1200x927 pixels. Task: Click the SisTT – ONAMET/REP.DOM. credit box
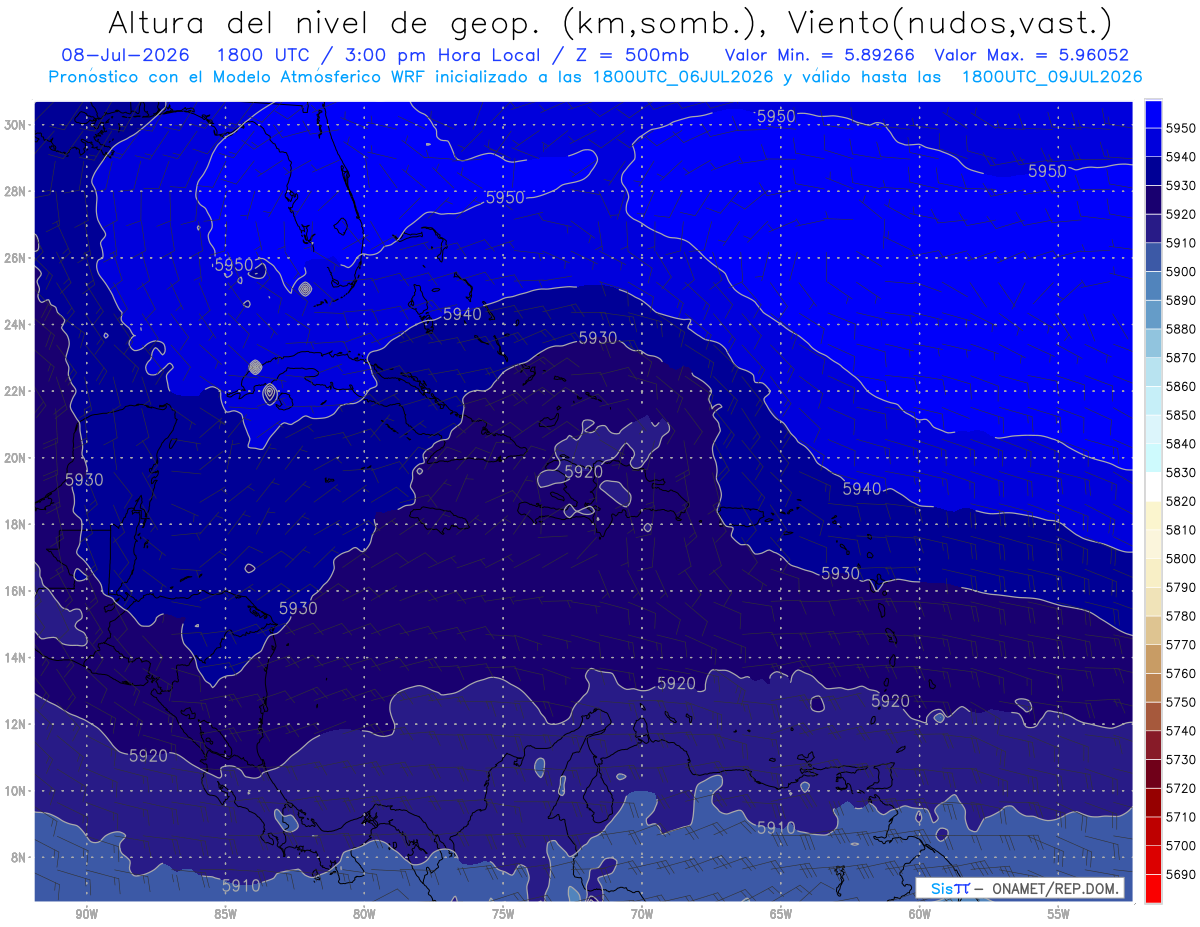[x=1019, y=888]
